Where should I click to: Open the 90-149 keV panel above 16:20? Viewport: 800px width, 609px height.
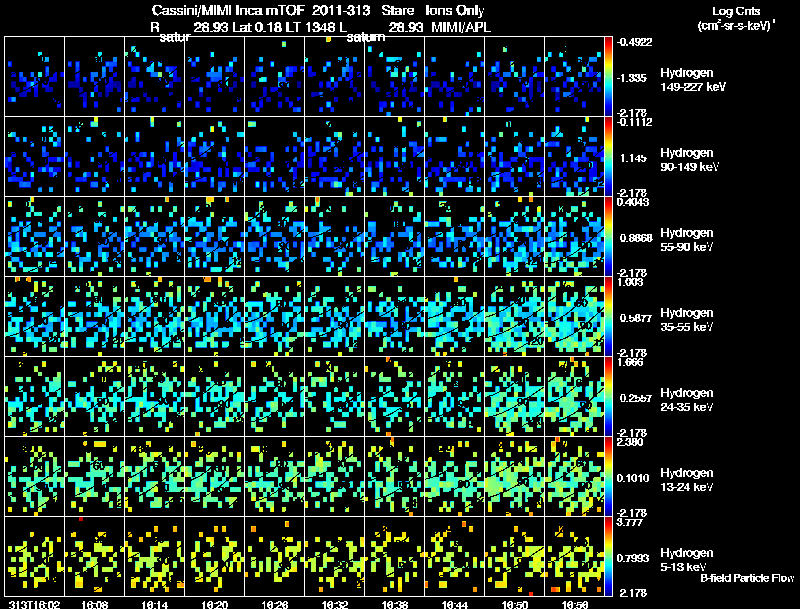pyautogui.click(x=215, y=157)
